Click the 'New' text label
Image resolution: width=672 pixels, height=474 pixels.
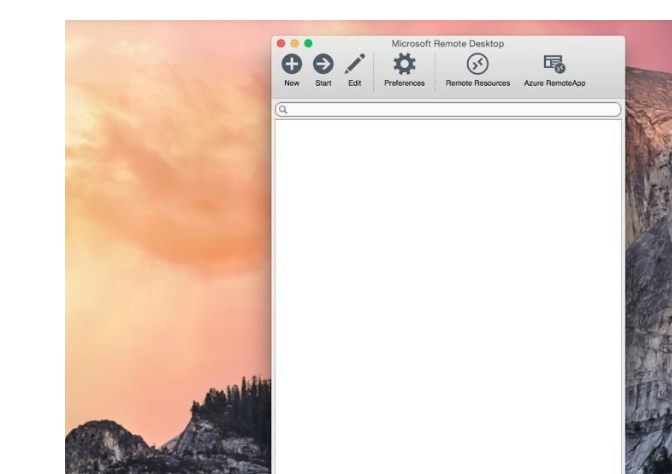[291, 84]
